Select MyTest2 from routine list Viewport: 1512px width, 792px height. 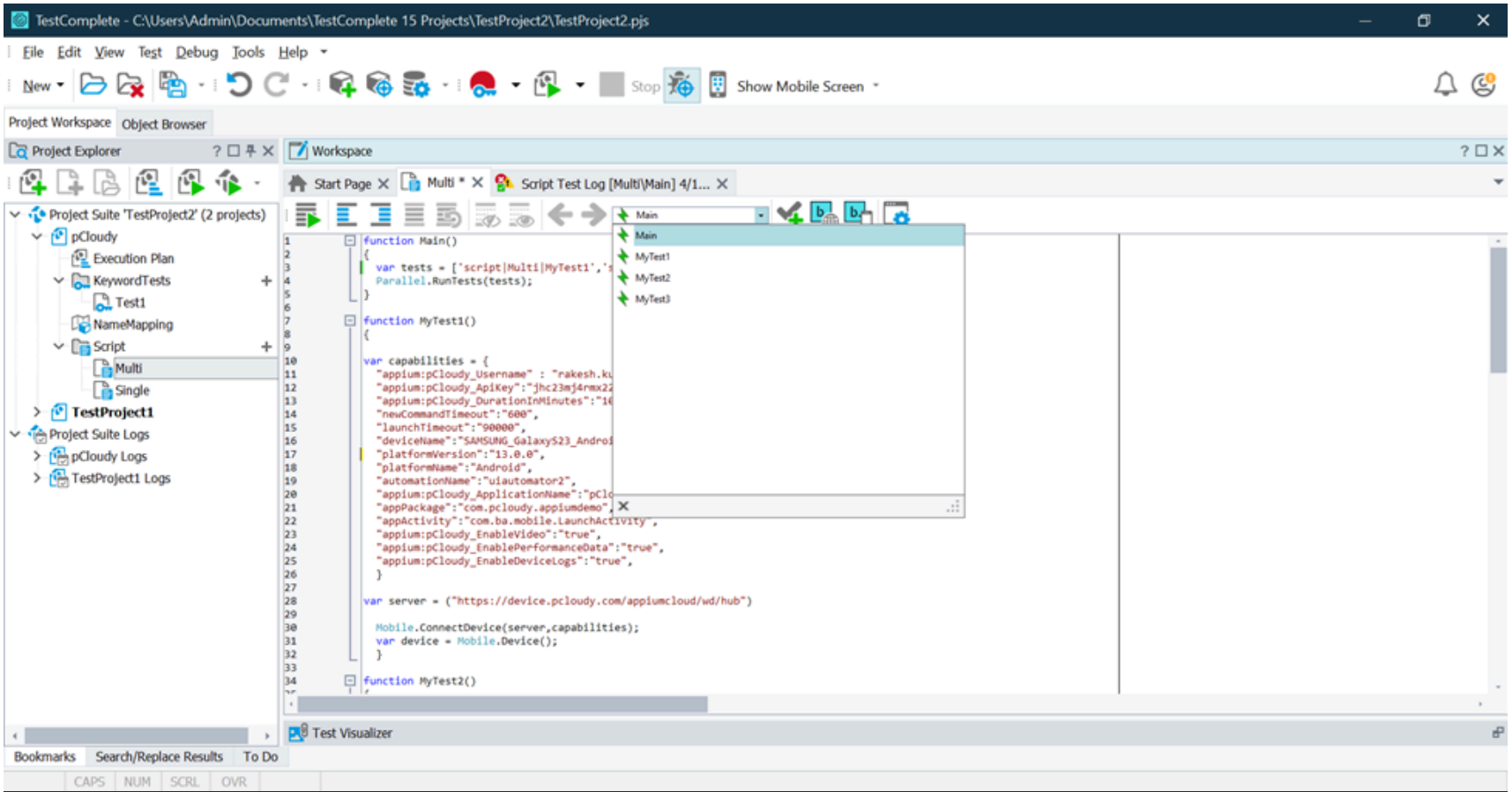[652, 278]
